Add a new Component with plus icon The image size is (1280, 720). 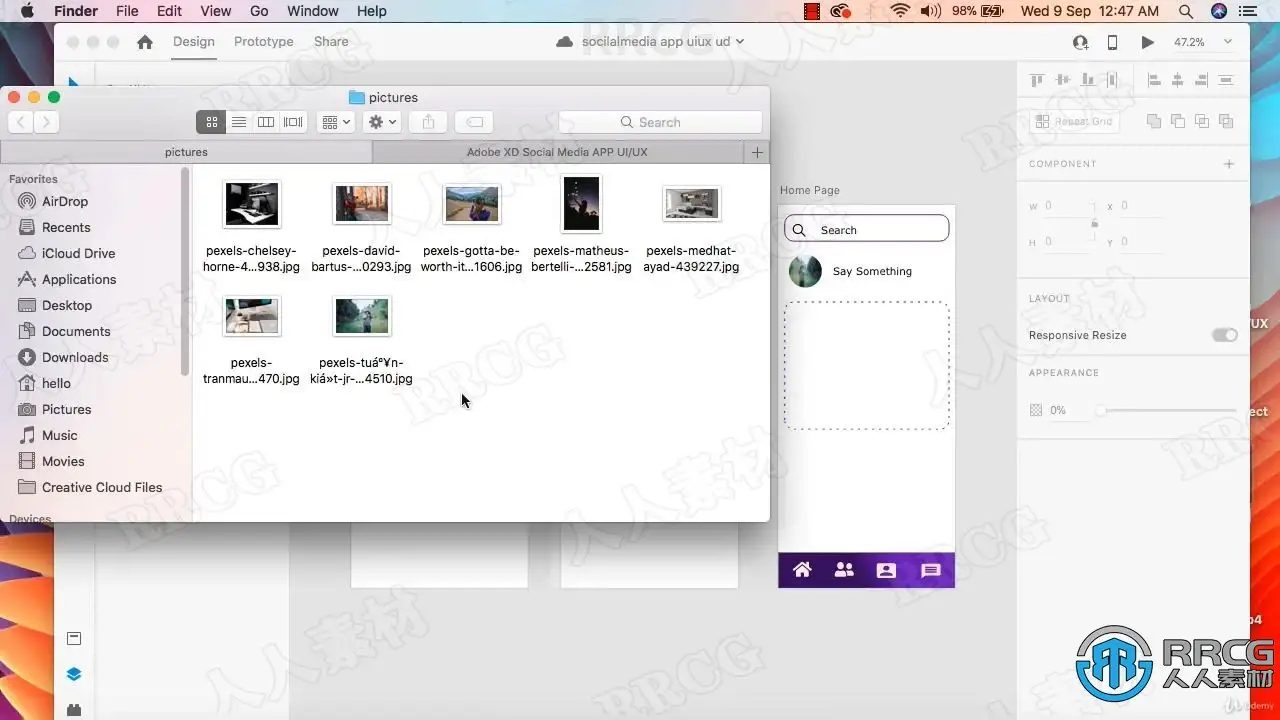click(1229, 164)
